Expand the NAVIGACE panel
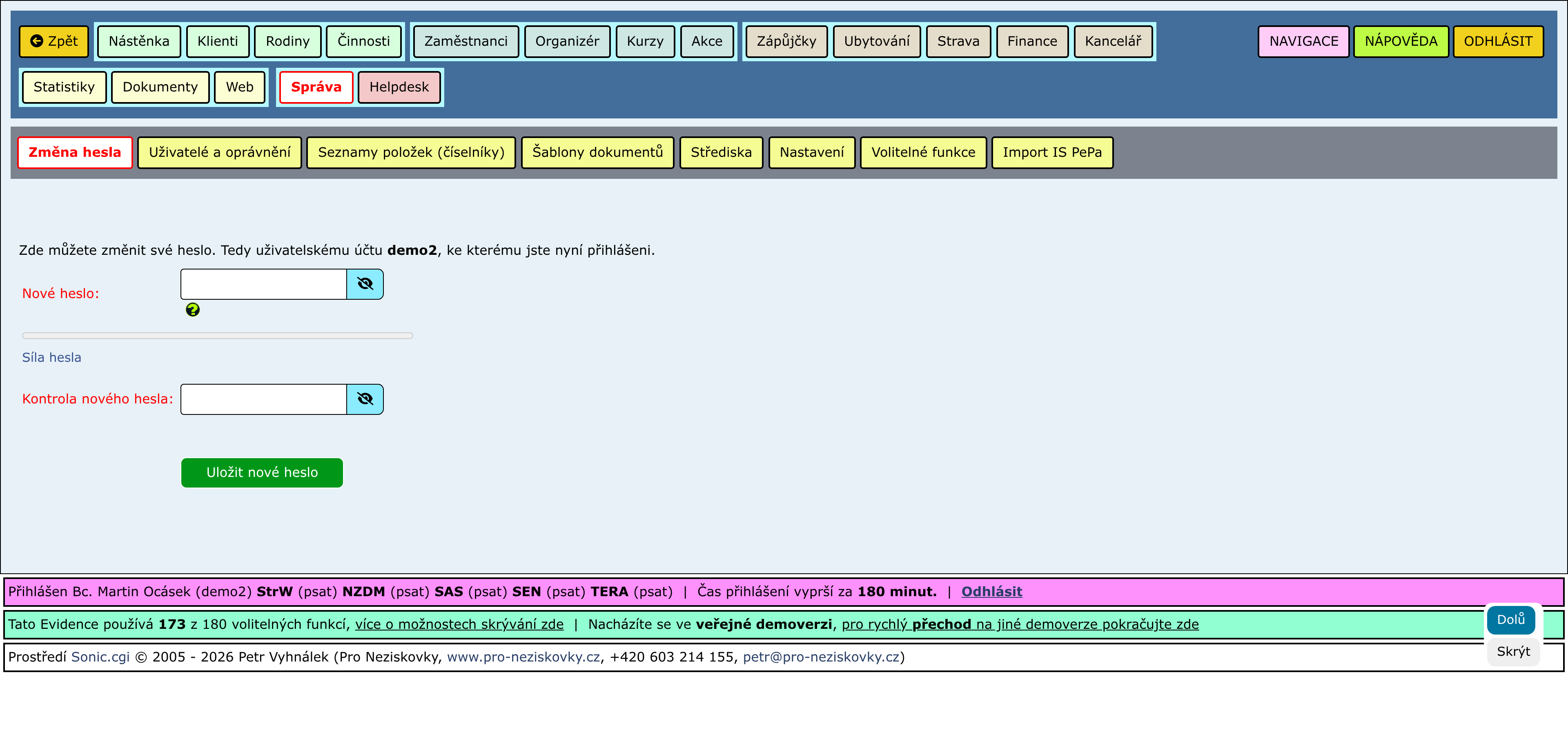1568x735 pixels. pos(1303,41)
